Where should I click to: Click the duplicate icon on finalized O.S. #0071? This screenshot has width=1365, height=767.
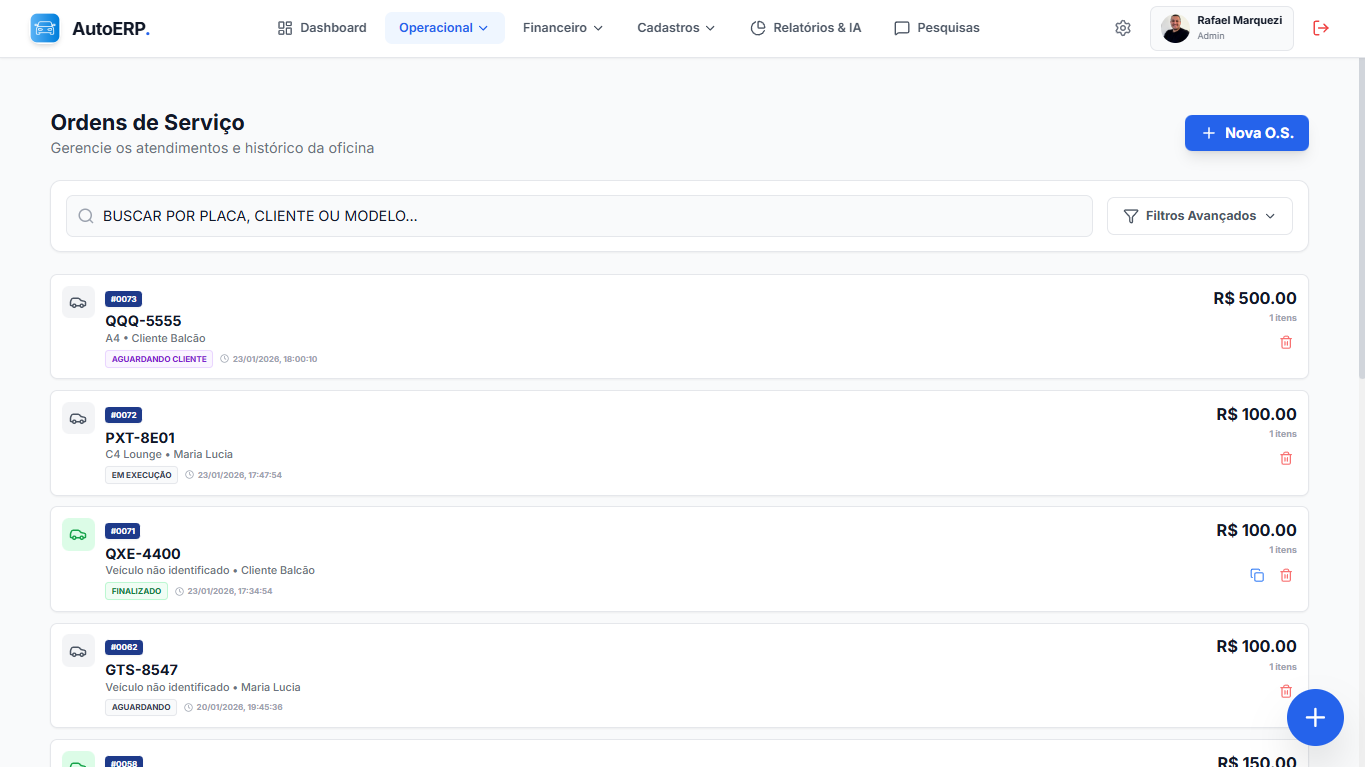(1257, 575)
